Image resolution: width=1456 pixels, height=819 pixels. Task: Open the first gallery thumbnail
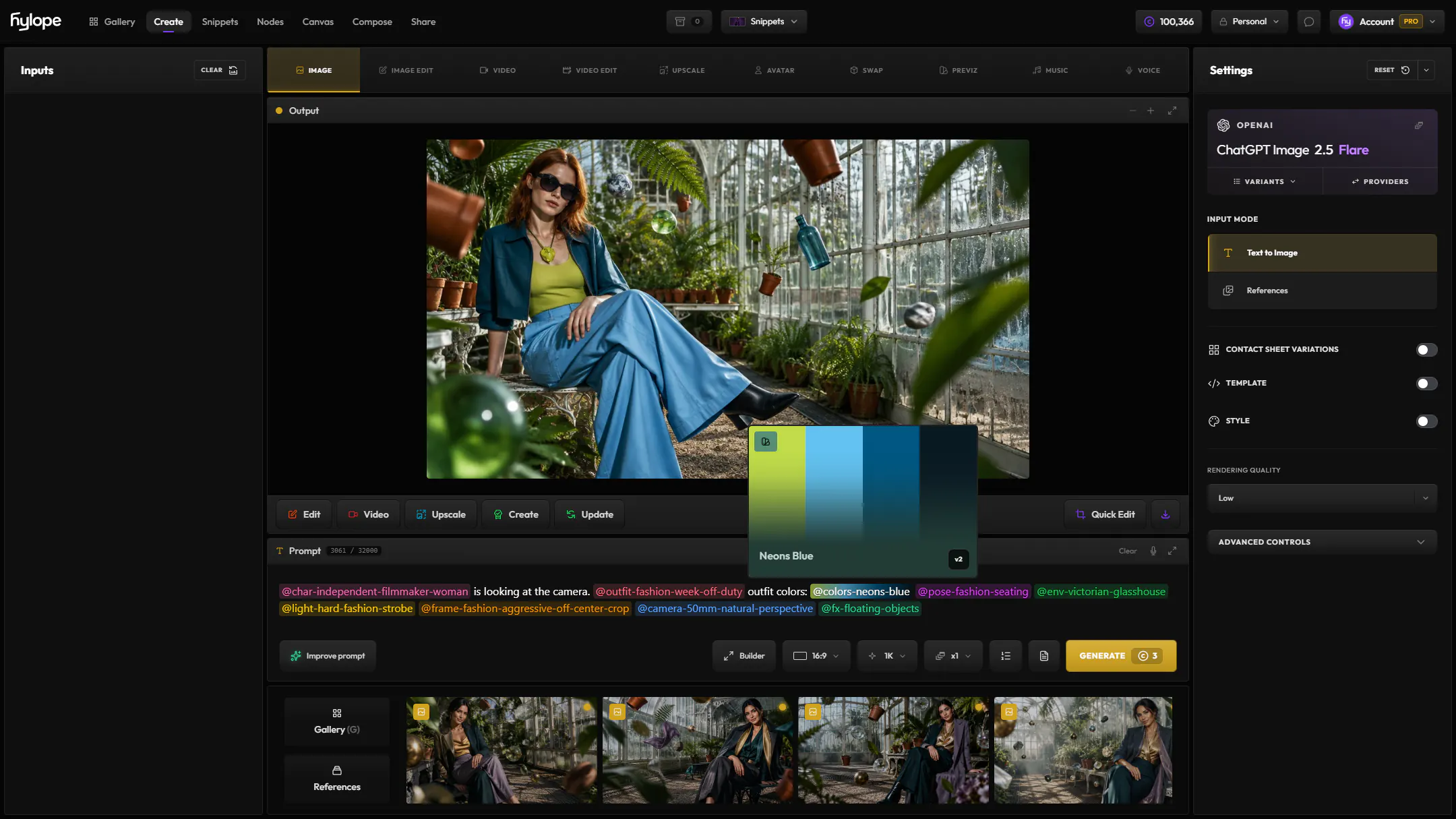point(501,750)
